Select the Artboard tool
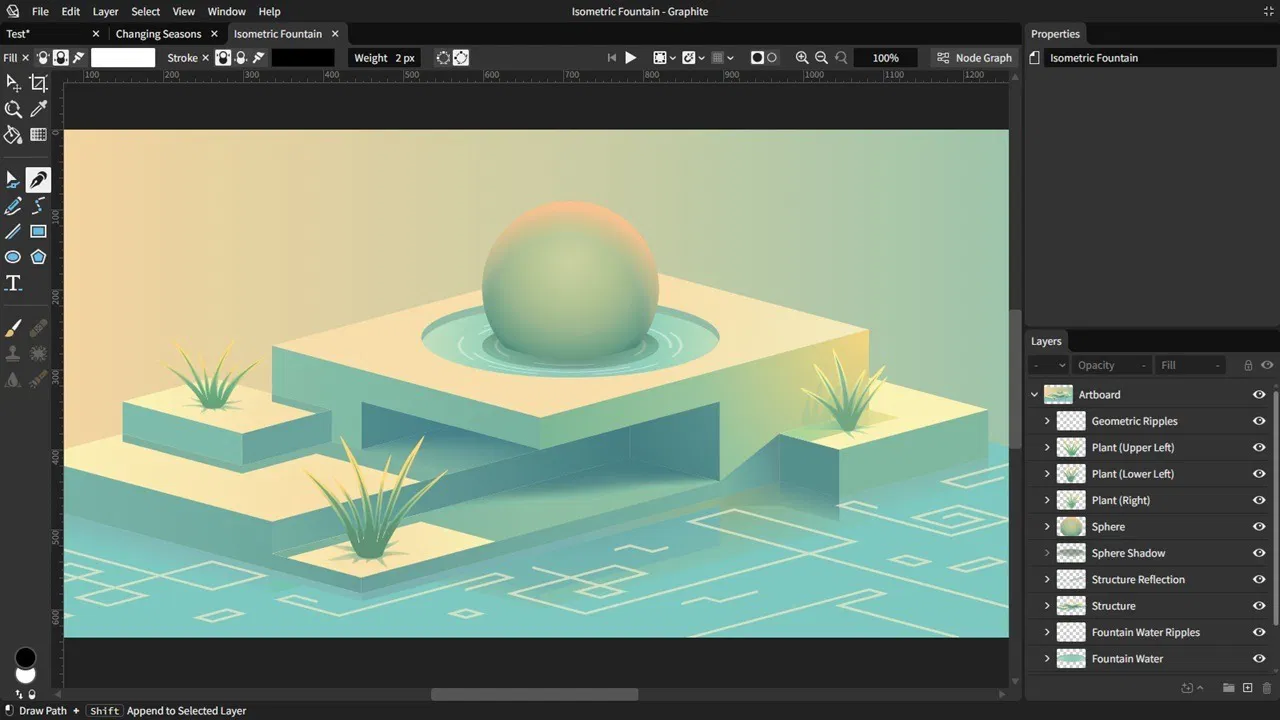 [x=38, y=83]
